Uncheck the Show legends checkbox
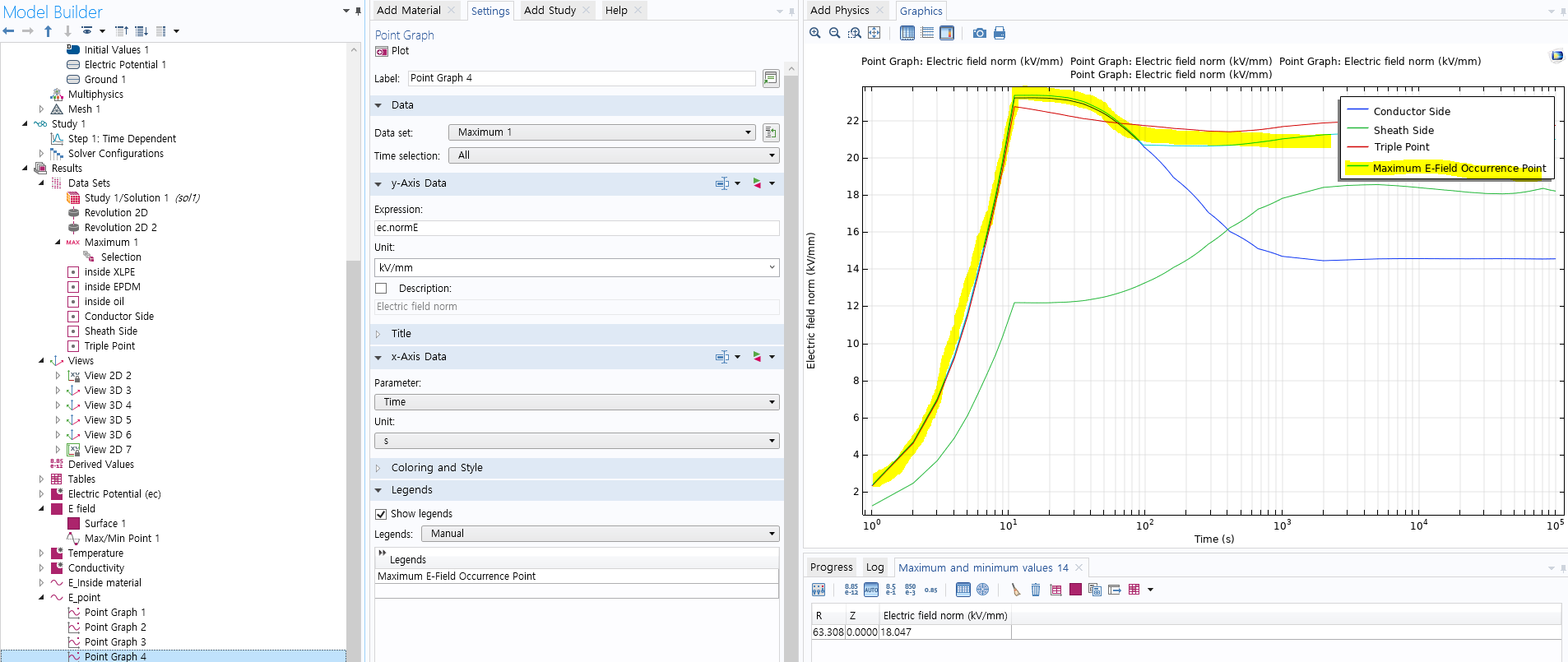 (x=381, y=514)
